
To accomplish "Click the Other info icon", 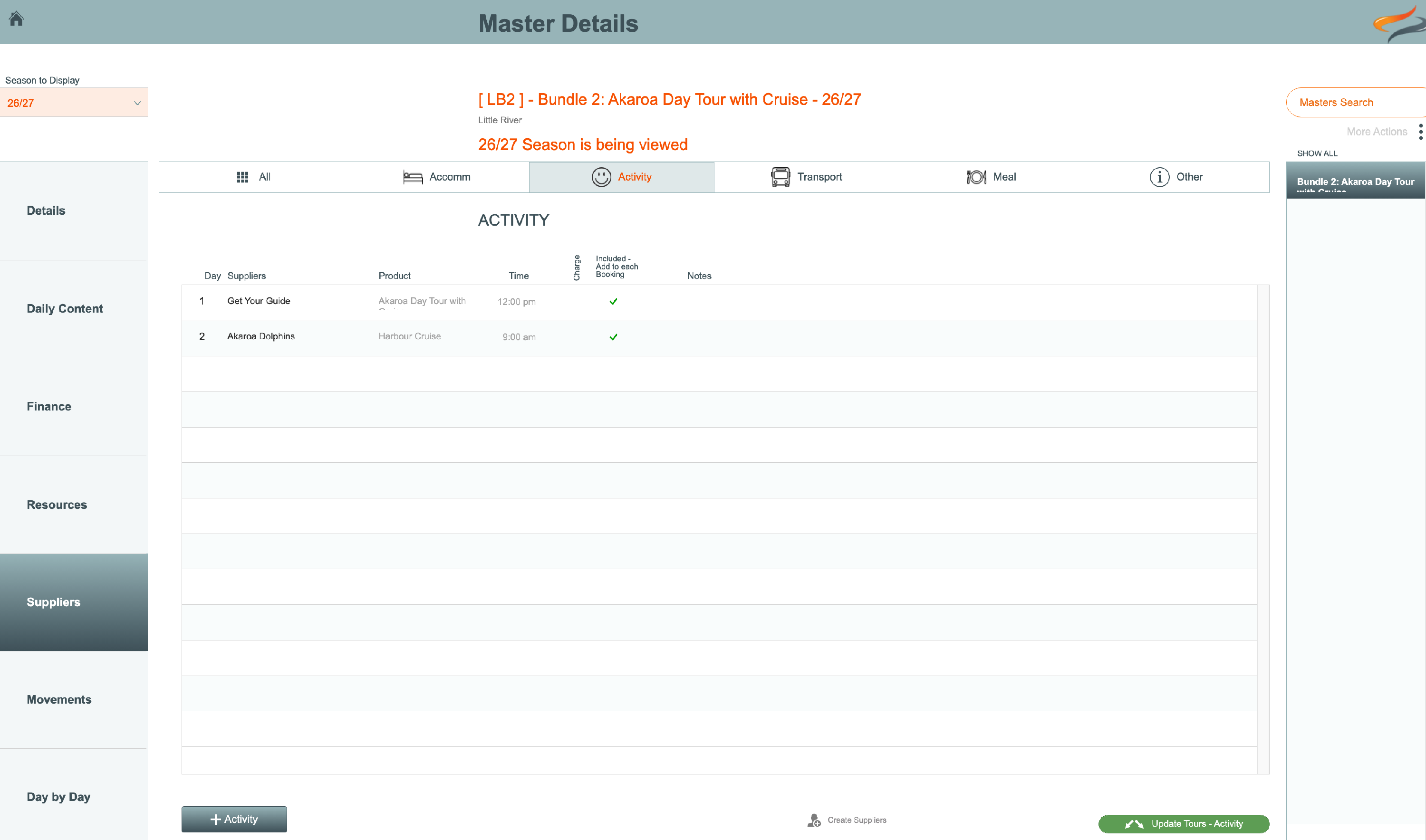I will point(1159,177).
